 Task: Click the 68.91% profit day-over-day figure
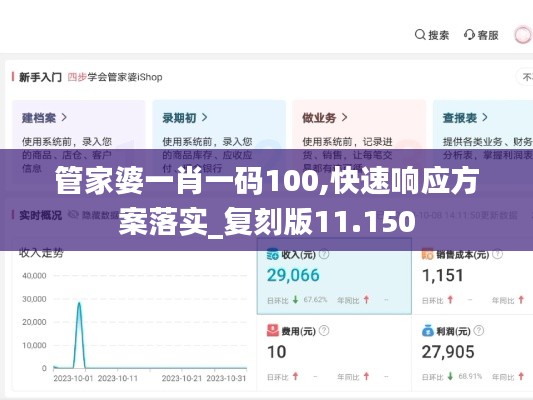coord(470,377)
